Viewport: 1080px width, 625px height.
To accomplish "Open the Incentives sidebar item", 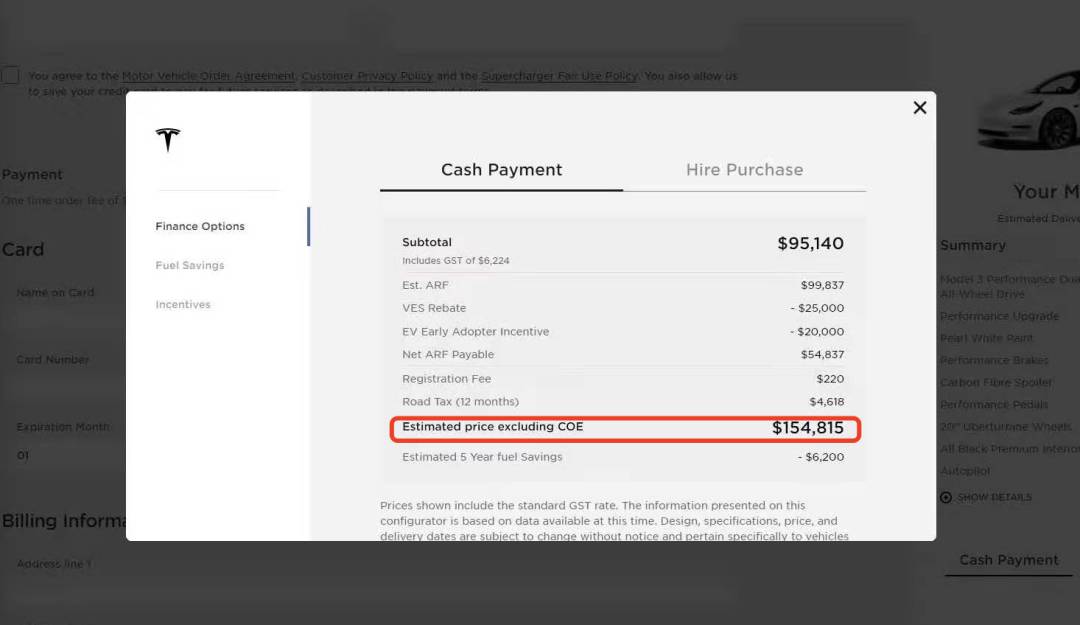I will coord(183,304).
